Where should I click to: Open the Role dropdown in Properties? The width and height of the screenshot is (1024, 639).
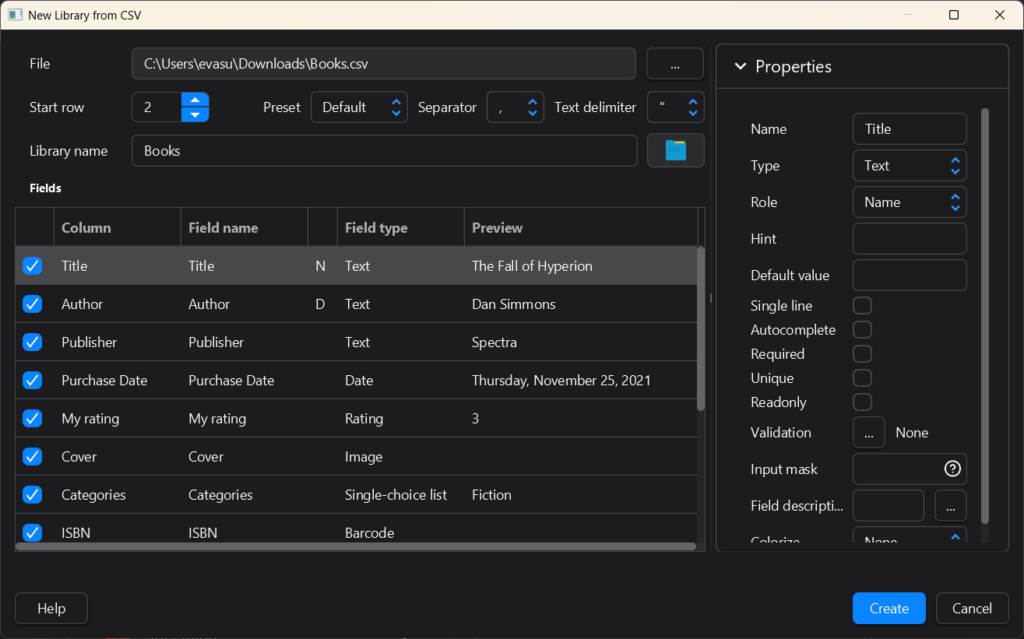point(909,202)
